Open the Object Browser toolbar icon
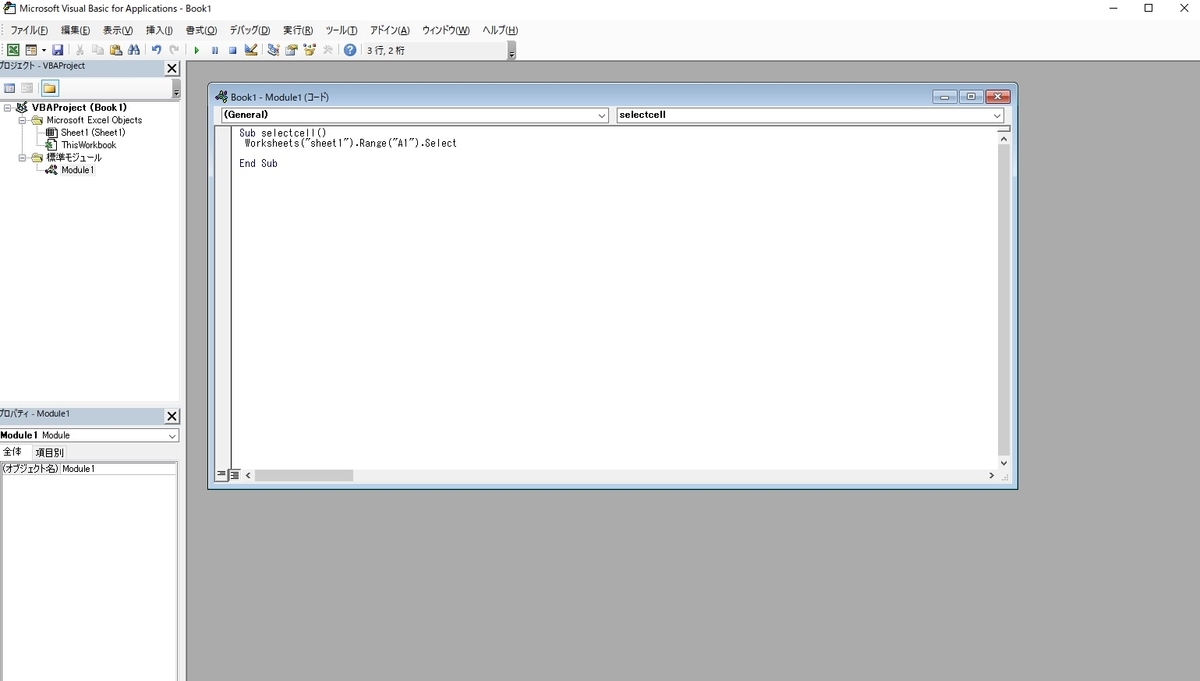The width and height of the screenshot is (1200, 681). pyautogui.click(x=309, y=50)
